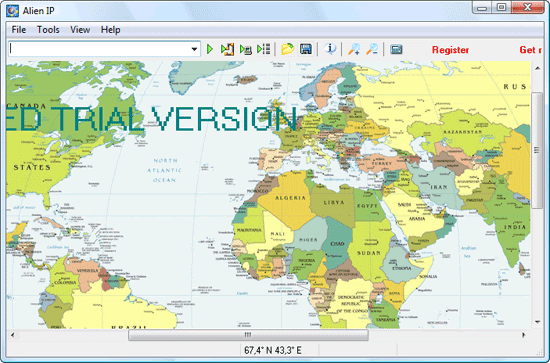Viewport: 550px width, 363px height.
Task: Open the View menu
Action: coord(80,30)
